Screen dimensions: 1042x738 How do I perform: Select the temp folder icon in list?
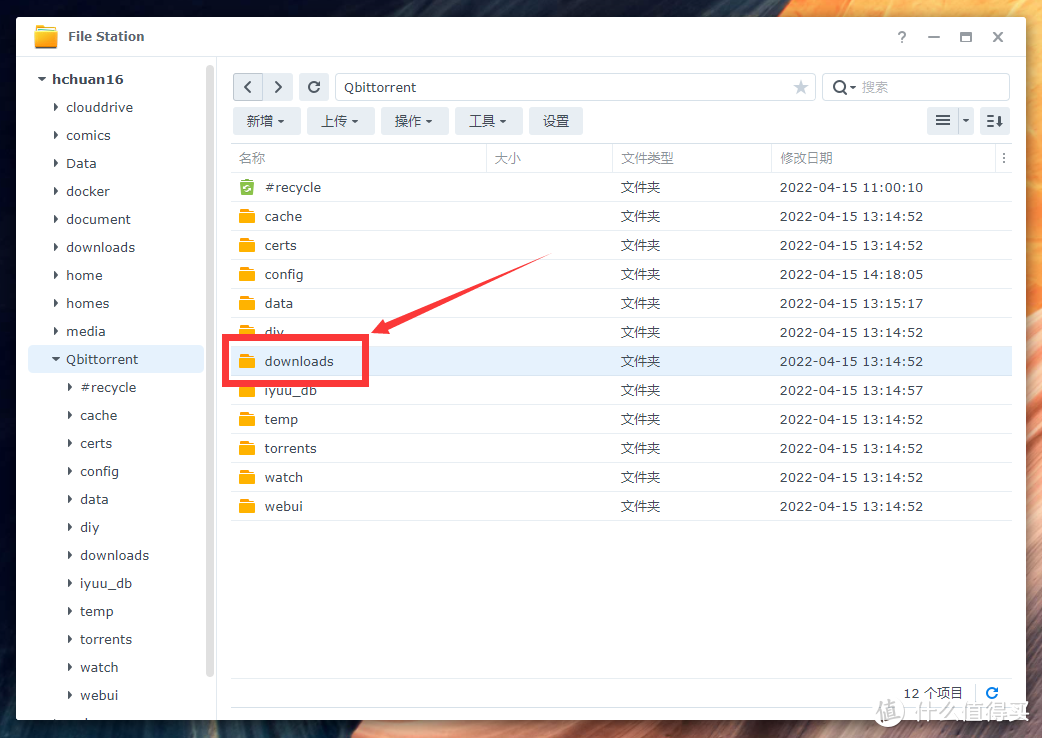click(x=247, y=419)
